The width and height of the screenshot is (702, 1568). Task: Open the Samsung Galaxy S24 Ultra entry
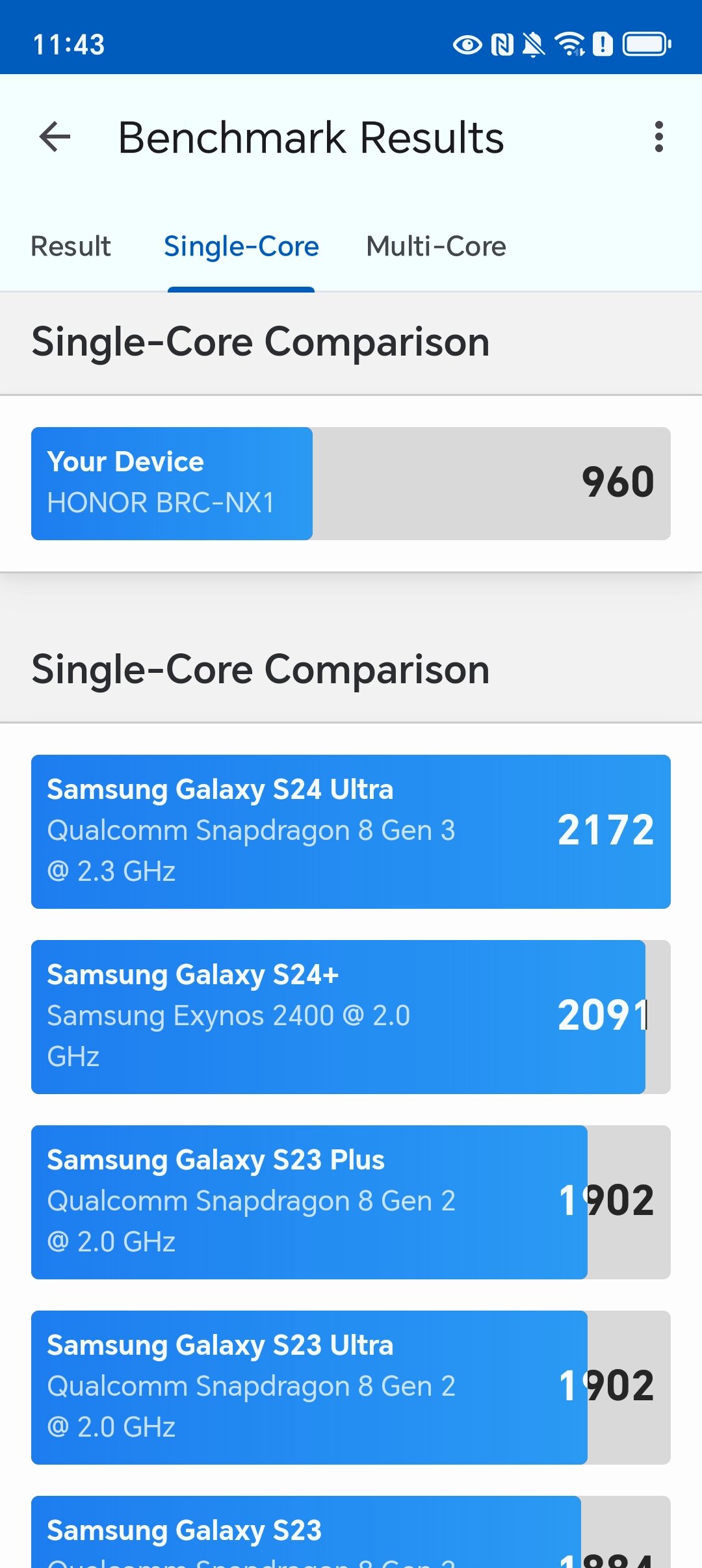(351, 831)
